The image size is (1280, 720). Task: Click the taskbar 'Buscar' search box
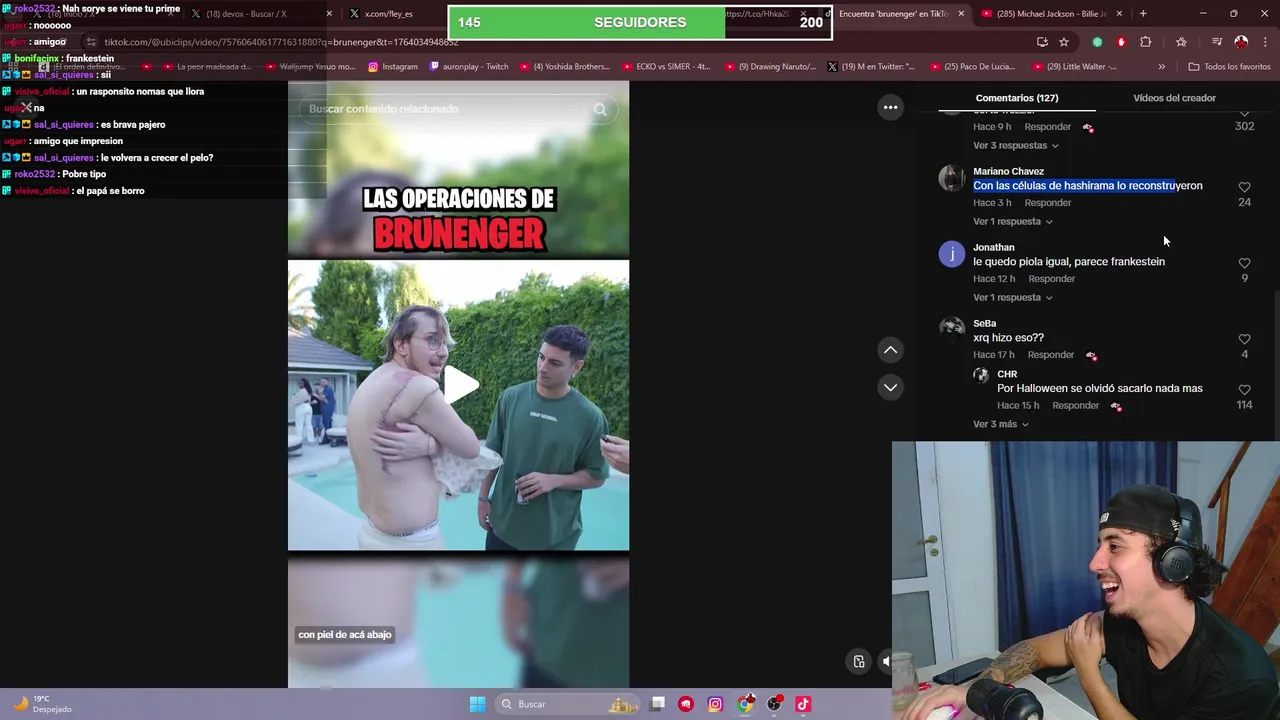pyautogui.click(x=566, y=704)
